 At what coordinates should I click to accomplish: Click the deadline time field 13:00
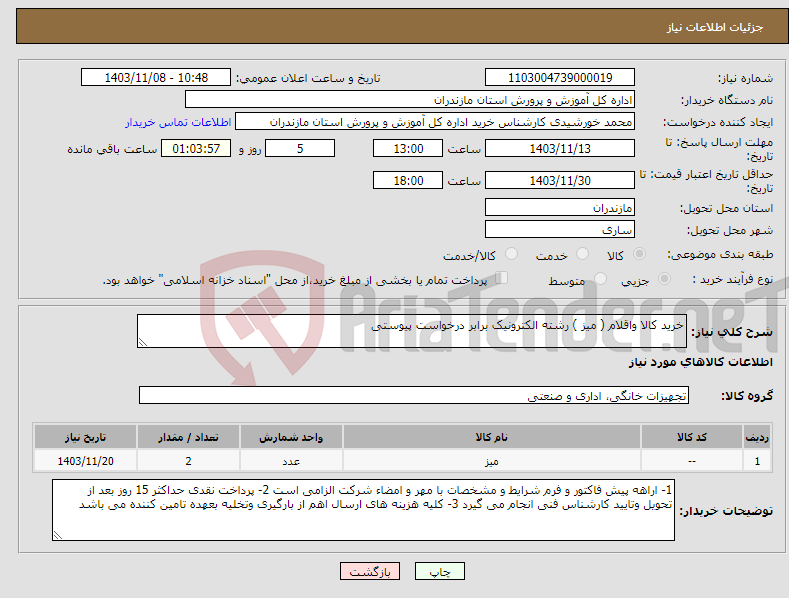[x=408, y=148]
